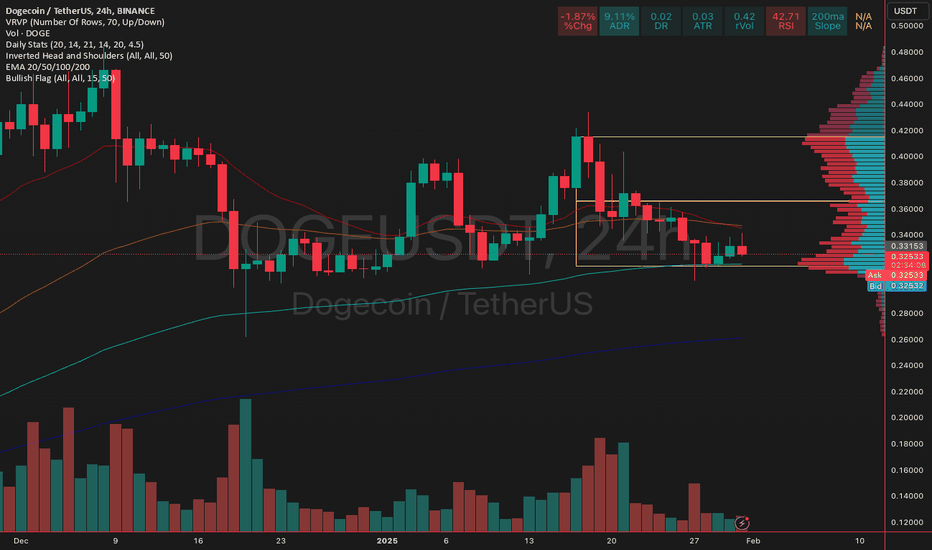Screen dimensions: 932x550
Task: Select the VRVP indicator legend
Action: pos(85,22)
